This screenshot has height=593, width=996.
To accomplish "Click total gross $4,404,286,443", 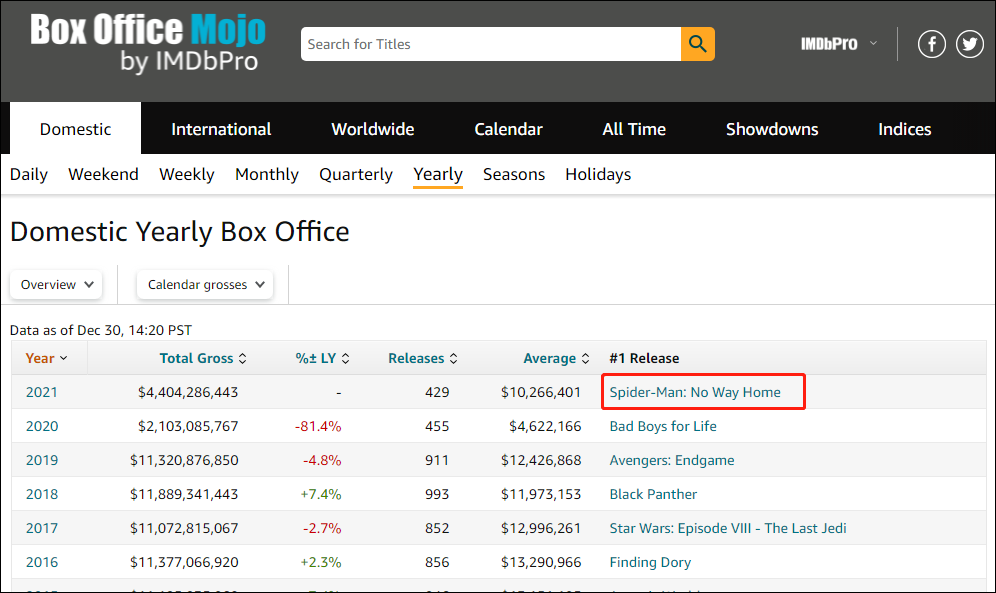I will (x=188, y=392).
